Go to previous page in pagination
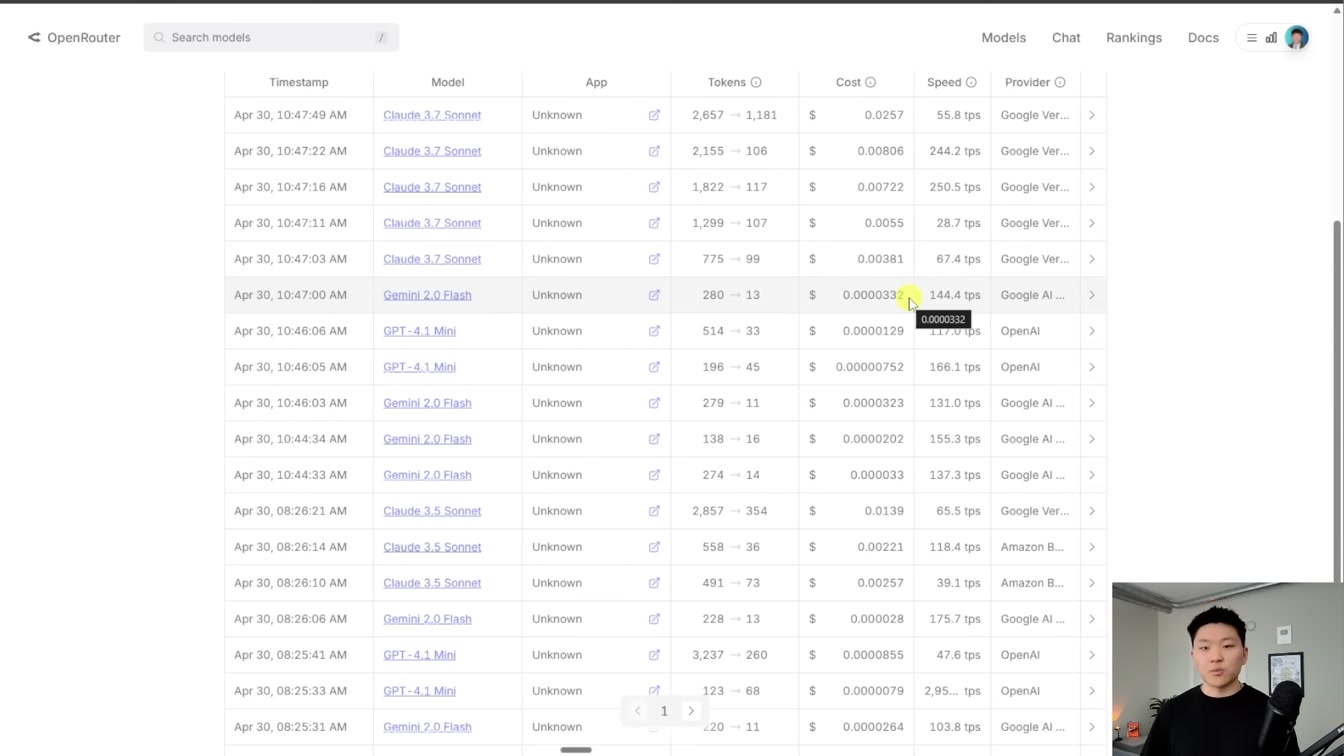Viewport: 1344px width, 756px height. click(x=638, y=711)
